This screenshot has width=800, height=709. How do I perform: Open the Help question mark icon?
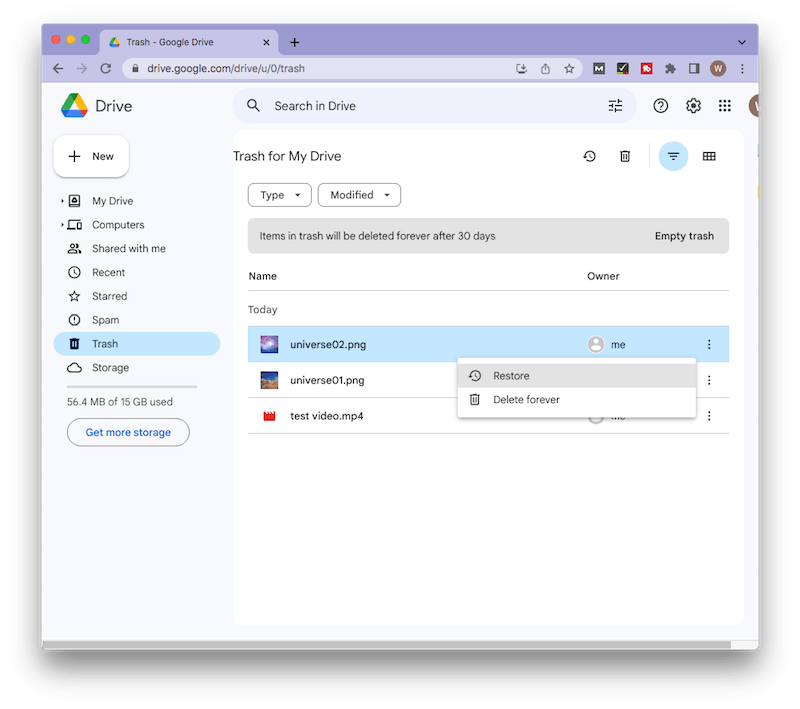[661, 106]
